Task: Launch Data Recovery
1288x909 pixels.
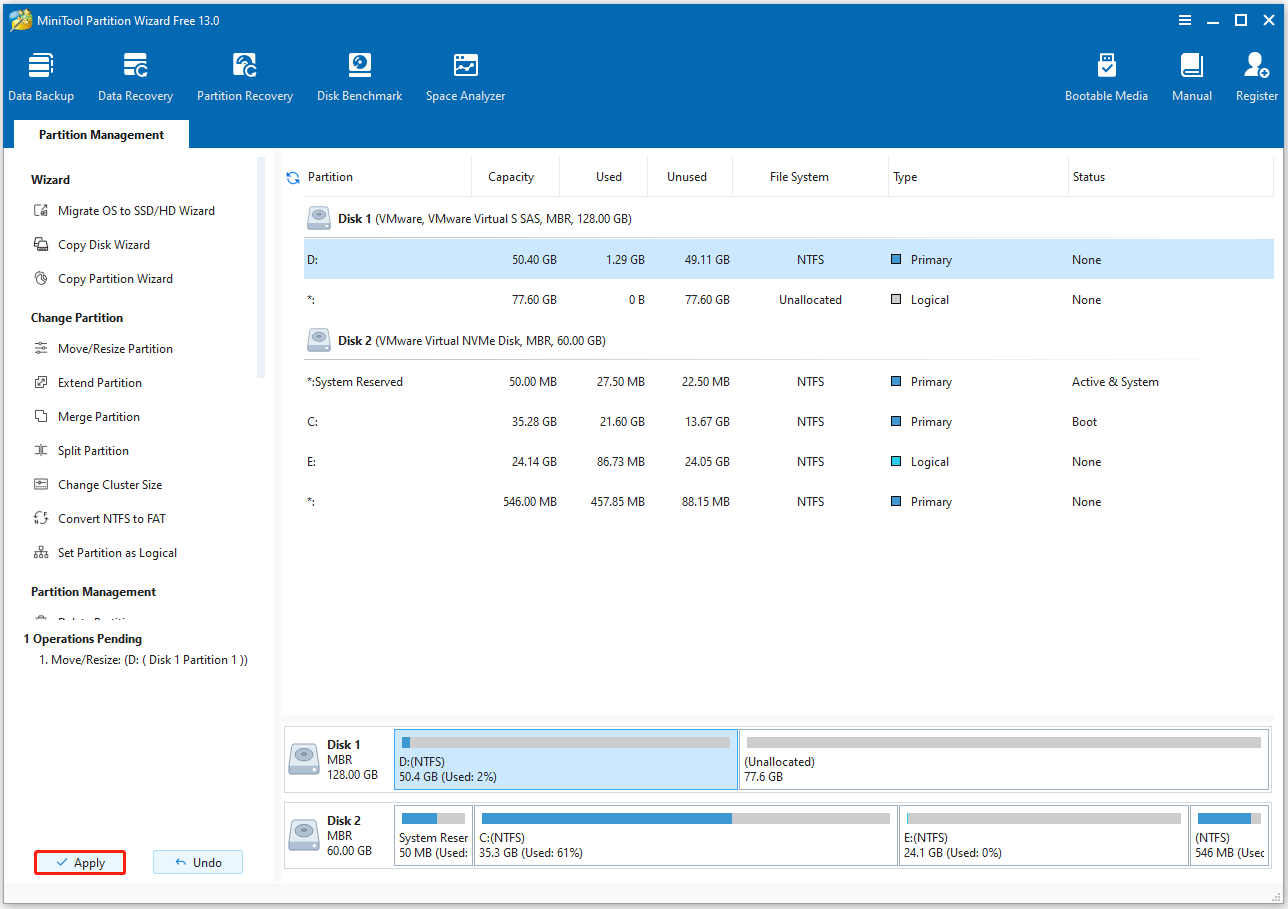Action: pos(135,75)
